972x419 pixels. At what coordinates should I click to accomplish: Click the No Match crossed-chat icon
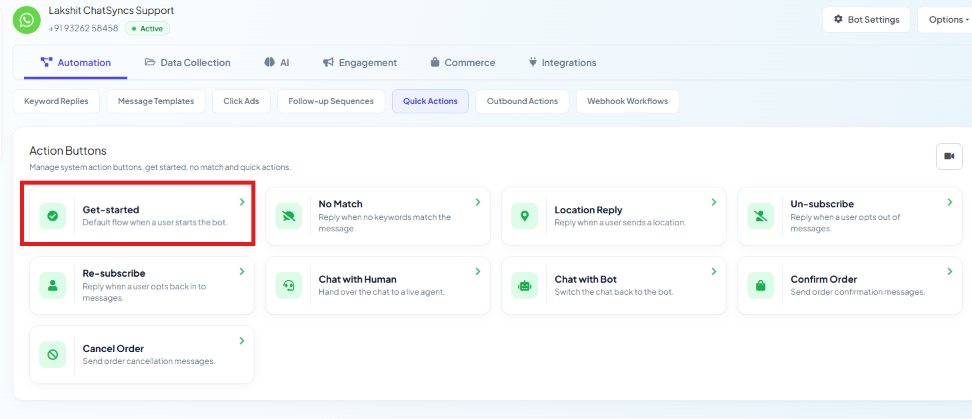pyautogui.click(x=288, y=216)
